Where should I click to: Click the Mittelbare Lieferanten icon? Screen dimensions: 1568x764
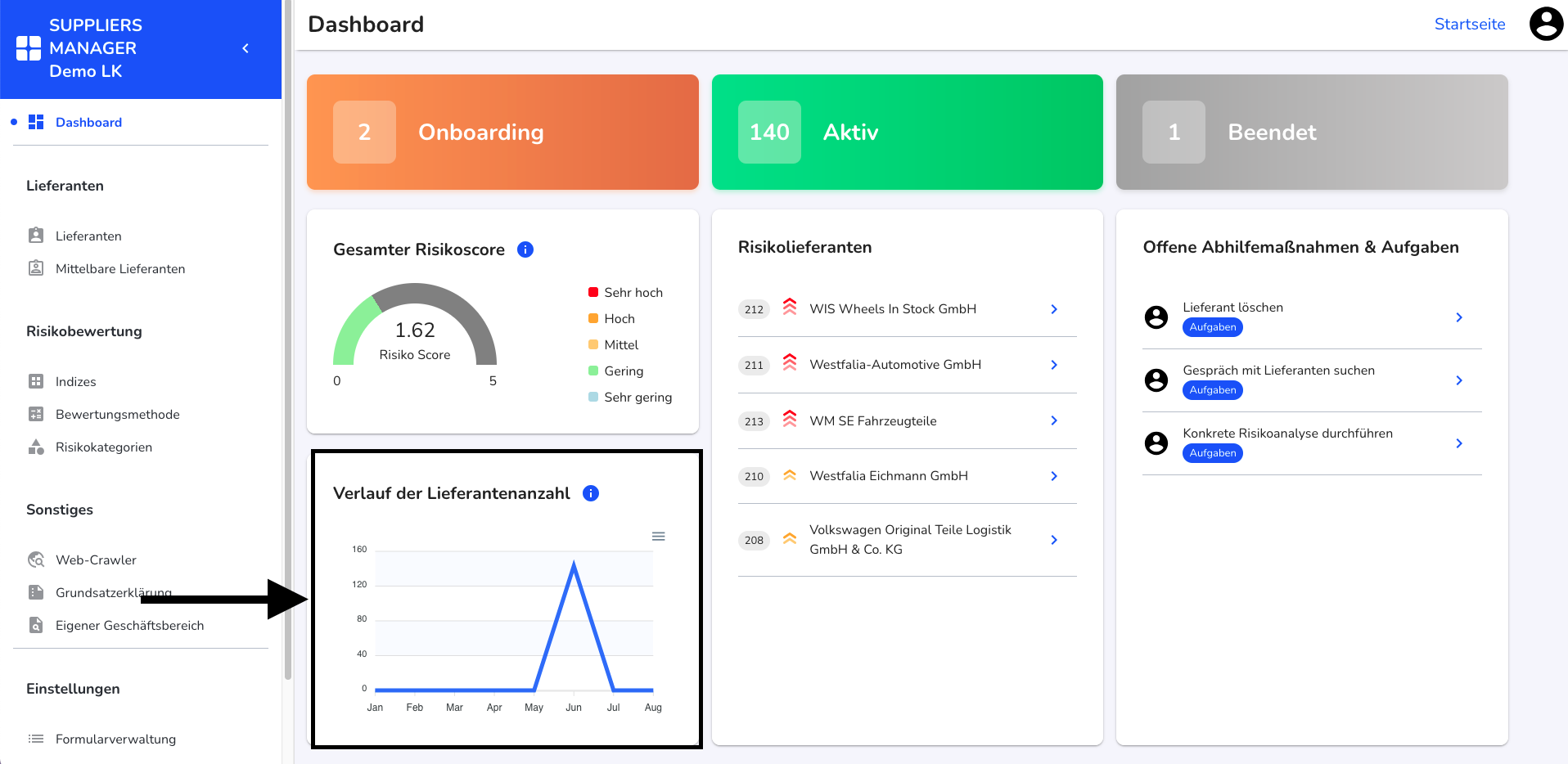coord(36,267)
